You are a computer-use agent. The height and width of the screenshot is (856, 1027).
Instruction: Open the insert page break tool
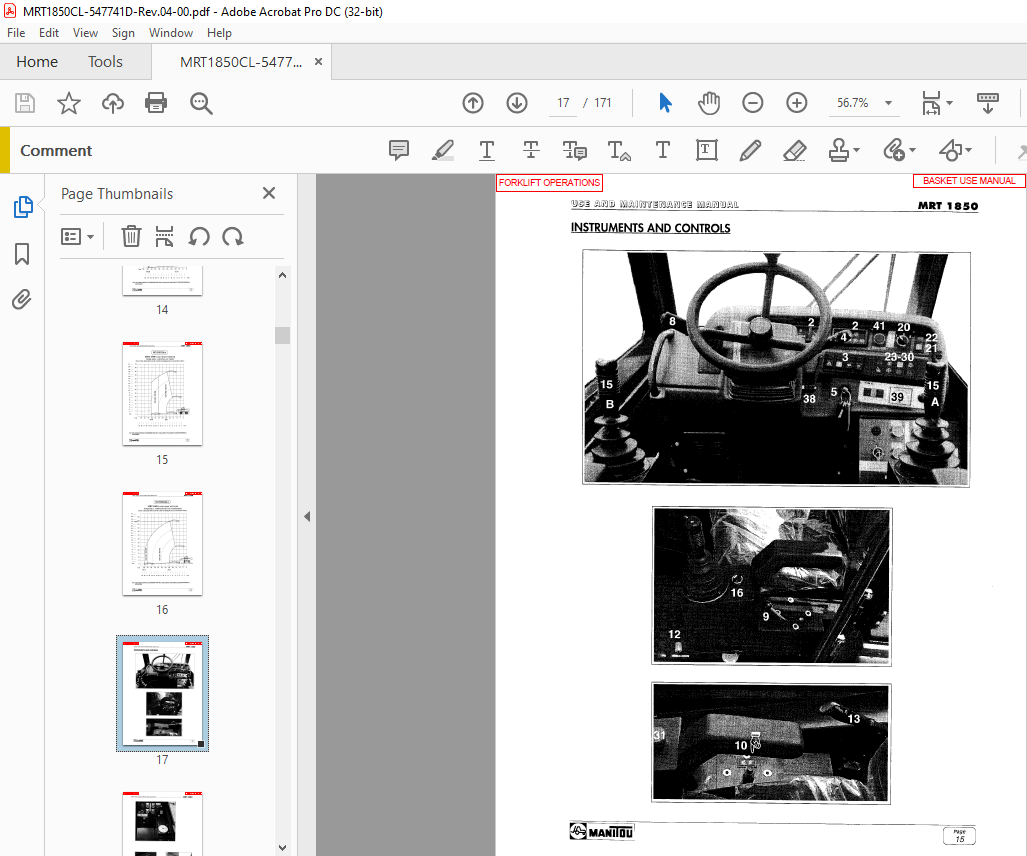pyautogui.click(x=164, y=236)
